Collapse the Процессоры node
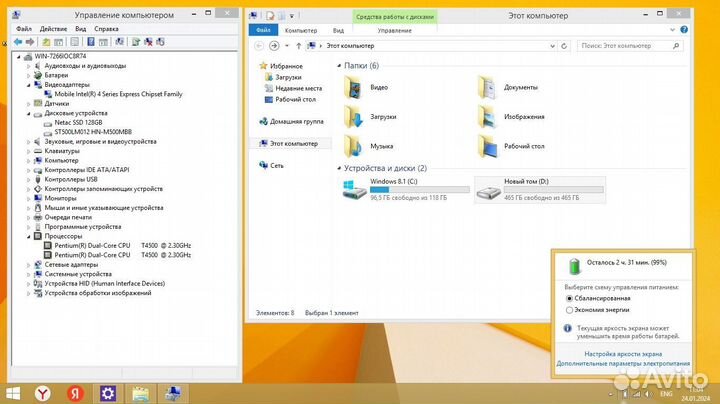The image size is (720, 404). coord(28,236)
